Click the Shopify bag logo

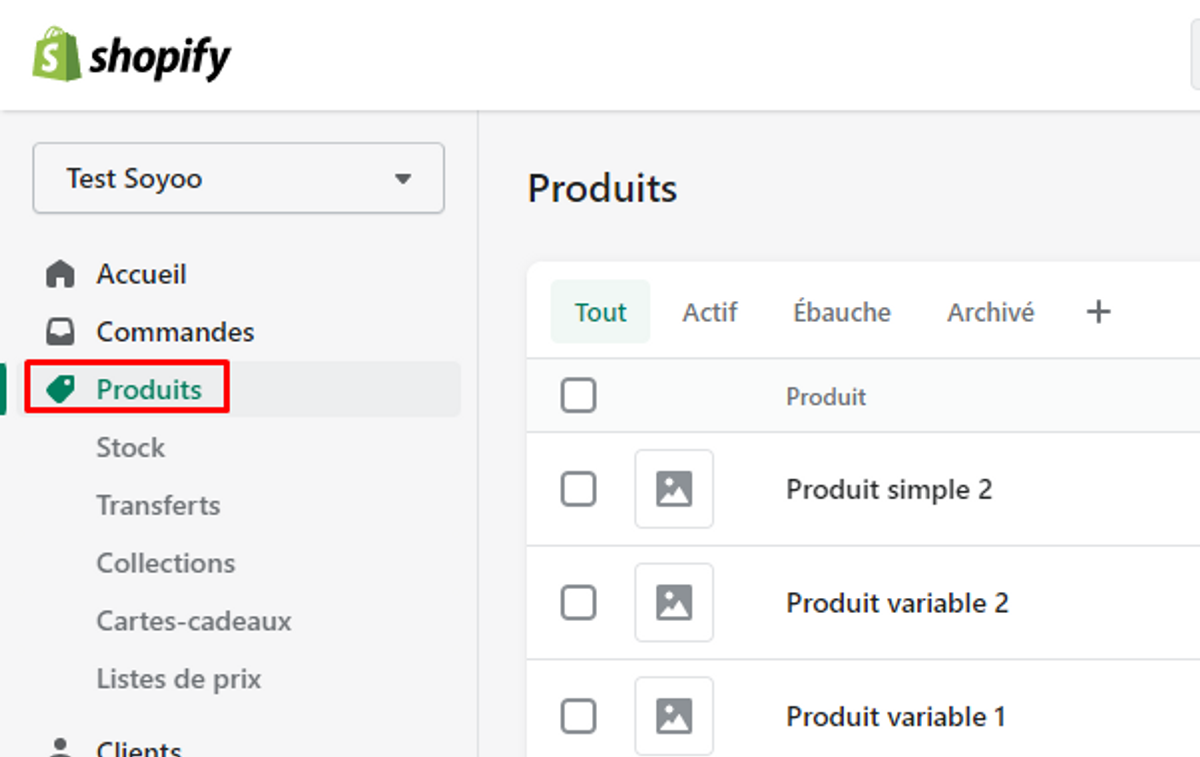[x=56, y=55]
